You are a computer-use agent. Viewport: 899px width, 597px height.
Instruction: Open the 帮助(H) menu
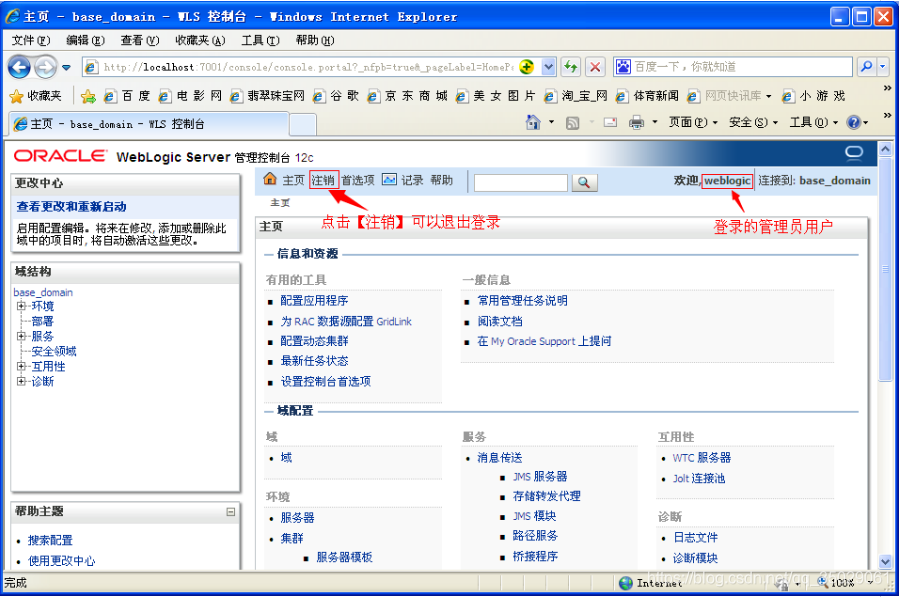click(x=315, y=40)
